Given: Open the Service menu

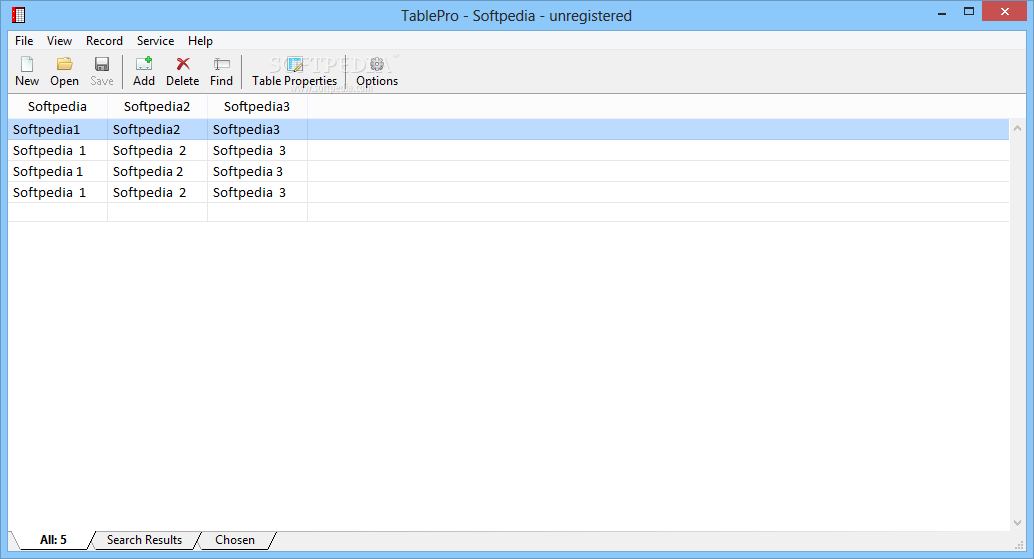Looking at the screenshot, I should coord(156,41).
